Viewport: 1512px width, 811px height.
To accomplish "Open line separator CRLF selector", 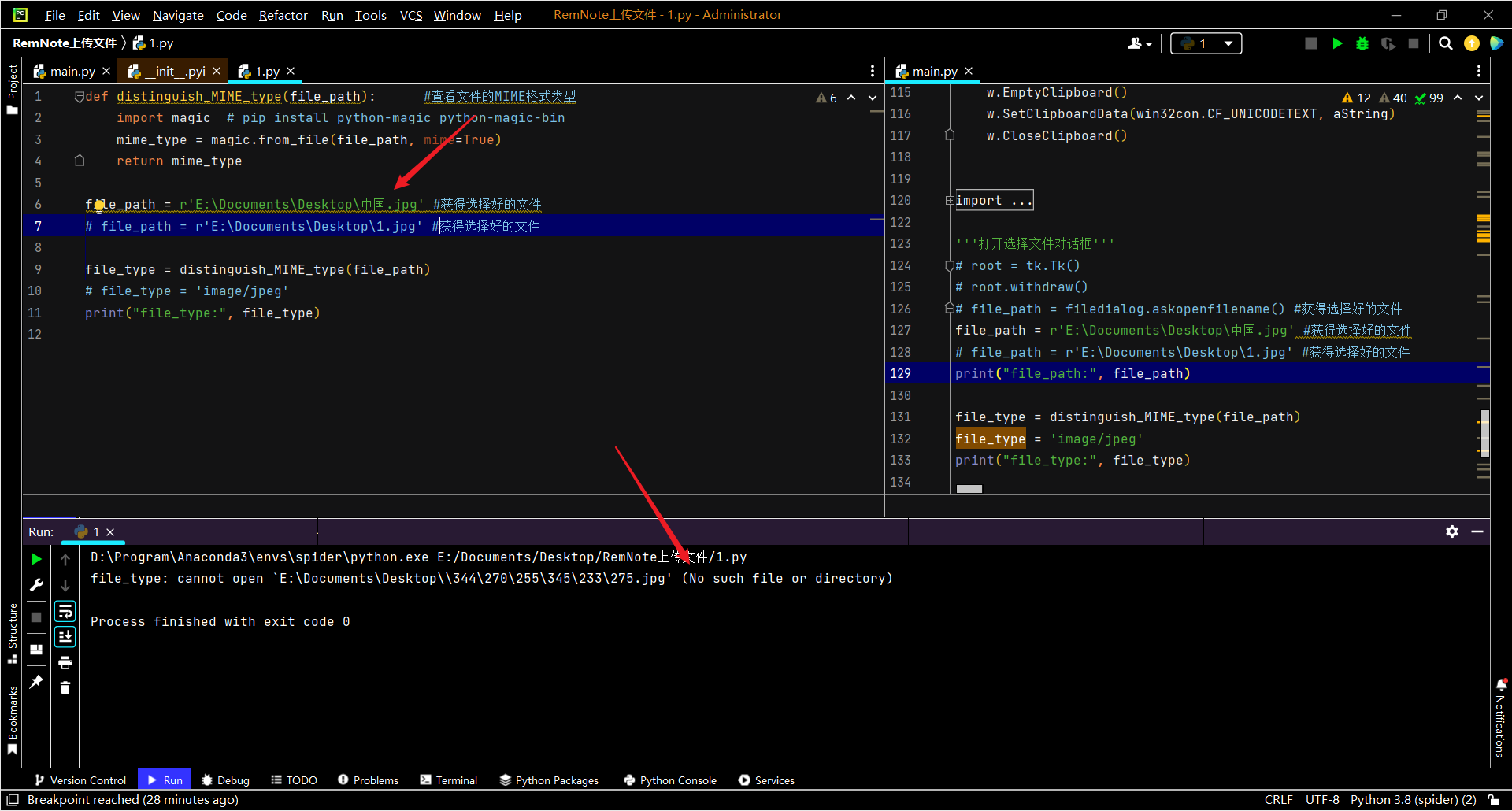I will tap(1278, 800).
